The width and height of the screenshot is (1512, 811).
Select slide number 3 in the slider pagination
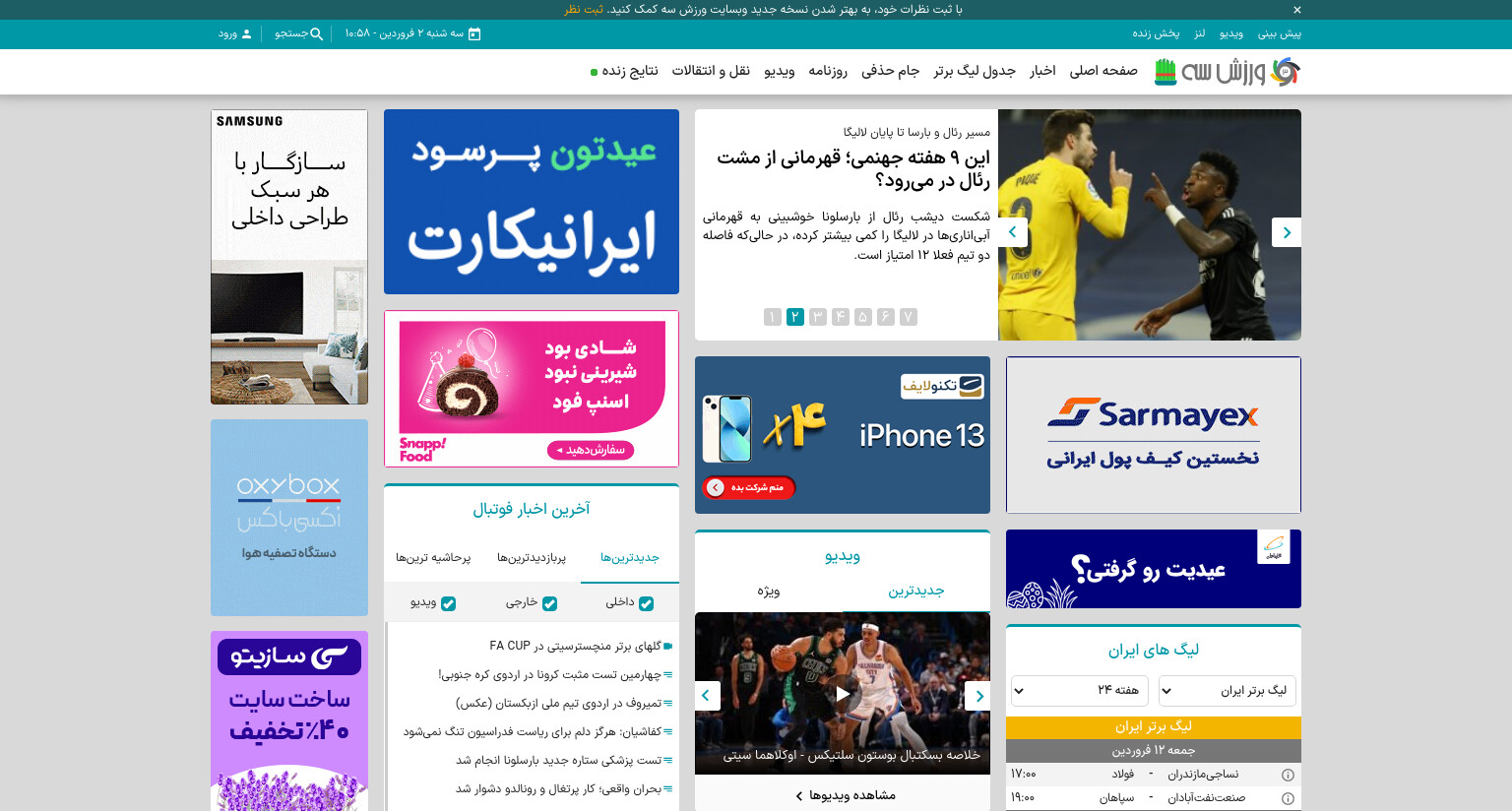[818, 317]
